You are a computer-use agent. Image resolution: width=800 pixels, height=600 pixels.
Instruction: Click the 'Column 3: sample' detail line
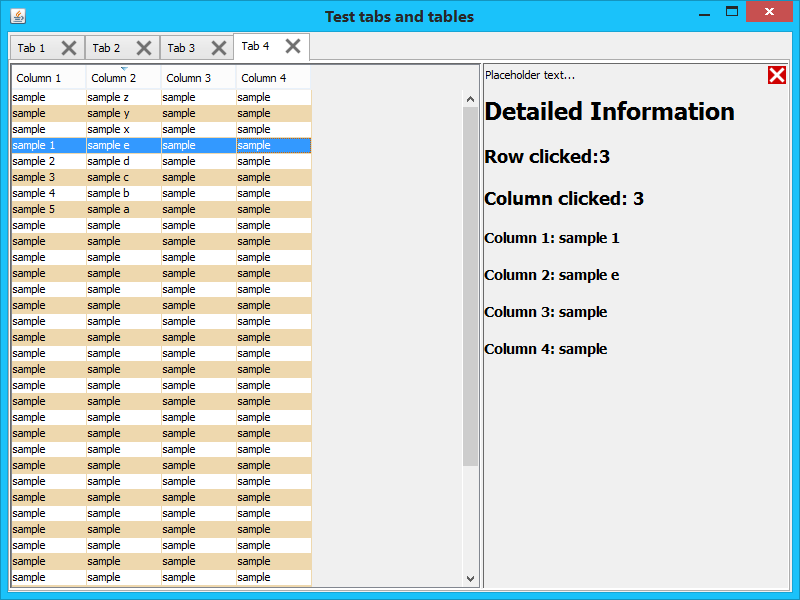(546, 312)
